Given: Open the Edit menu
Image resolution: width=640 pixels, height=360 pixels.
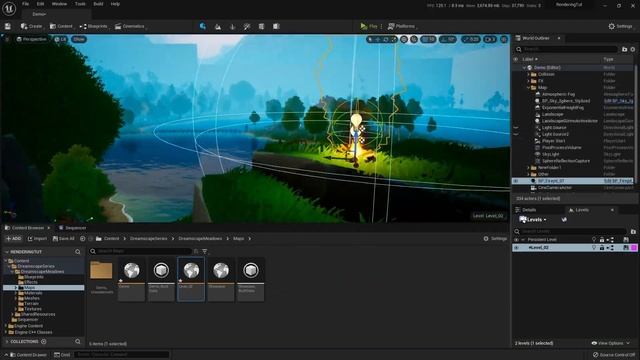Looking at the screenshot, I should click(x=40, y=4).
